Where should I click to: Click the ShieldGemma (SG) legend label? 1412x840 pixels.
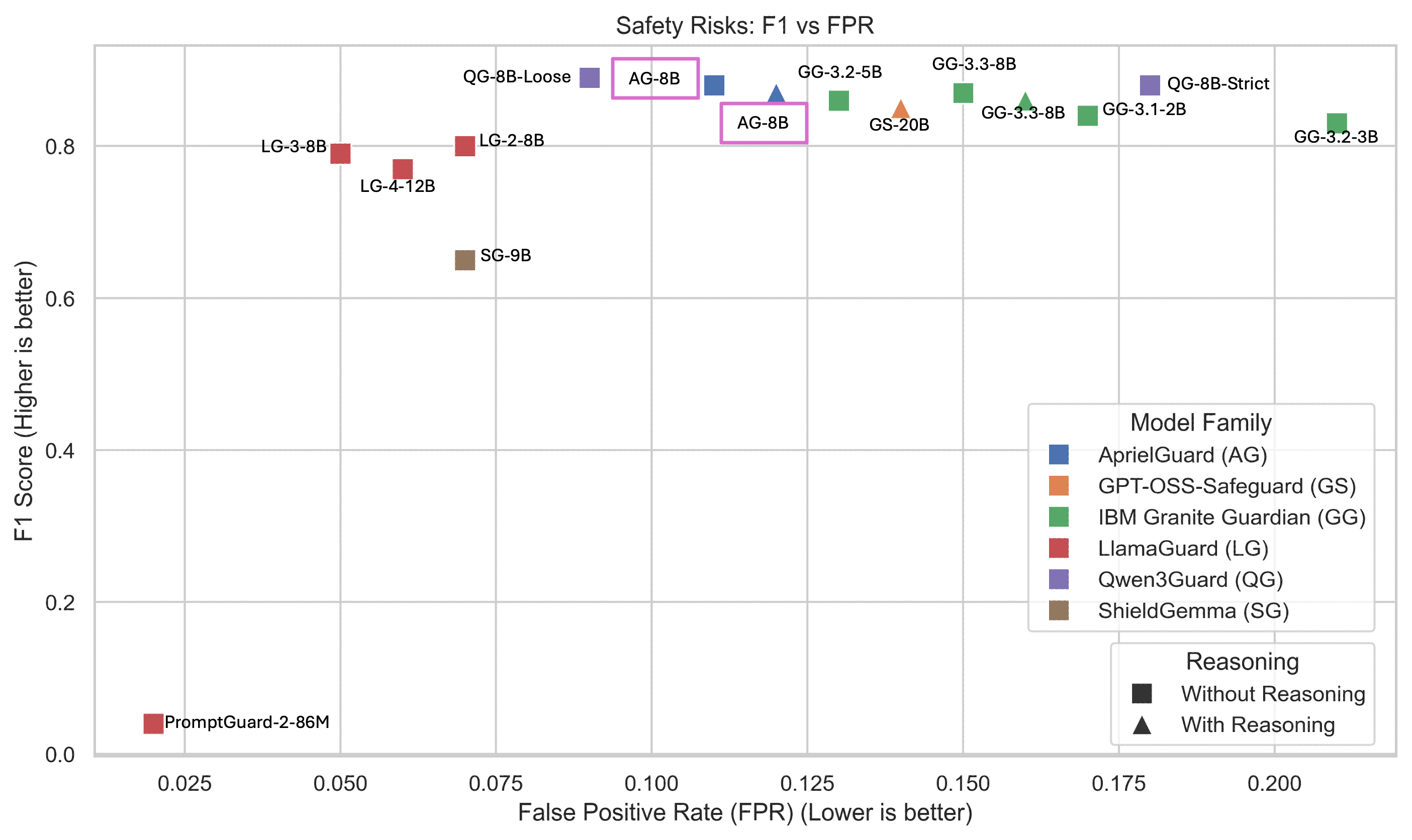click(x=1193, y=611)
